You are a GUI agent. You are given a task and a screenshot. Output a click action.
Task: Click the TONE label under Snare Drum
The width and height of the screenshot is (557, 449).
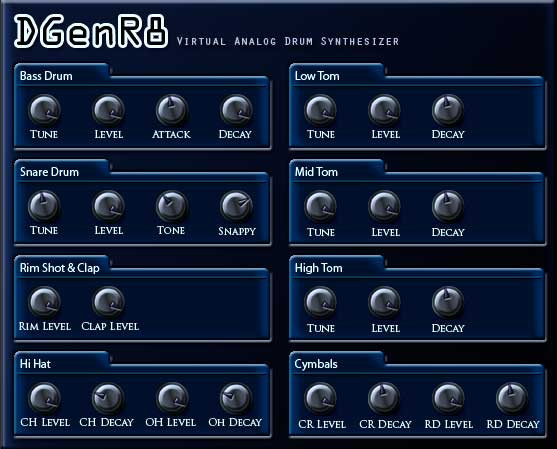(171, 230)
